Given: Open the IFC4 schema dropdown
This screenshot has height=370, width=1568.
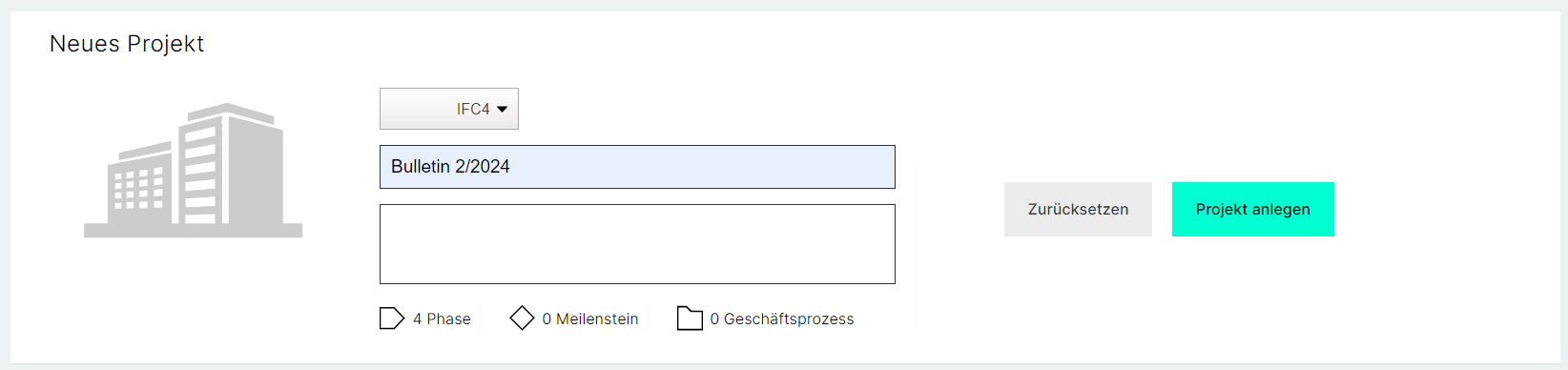Looking at the screenshot, I should click(449, 109).
